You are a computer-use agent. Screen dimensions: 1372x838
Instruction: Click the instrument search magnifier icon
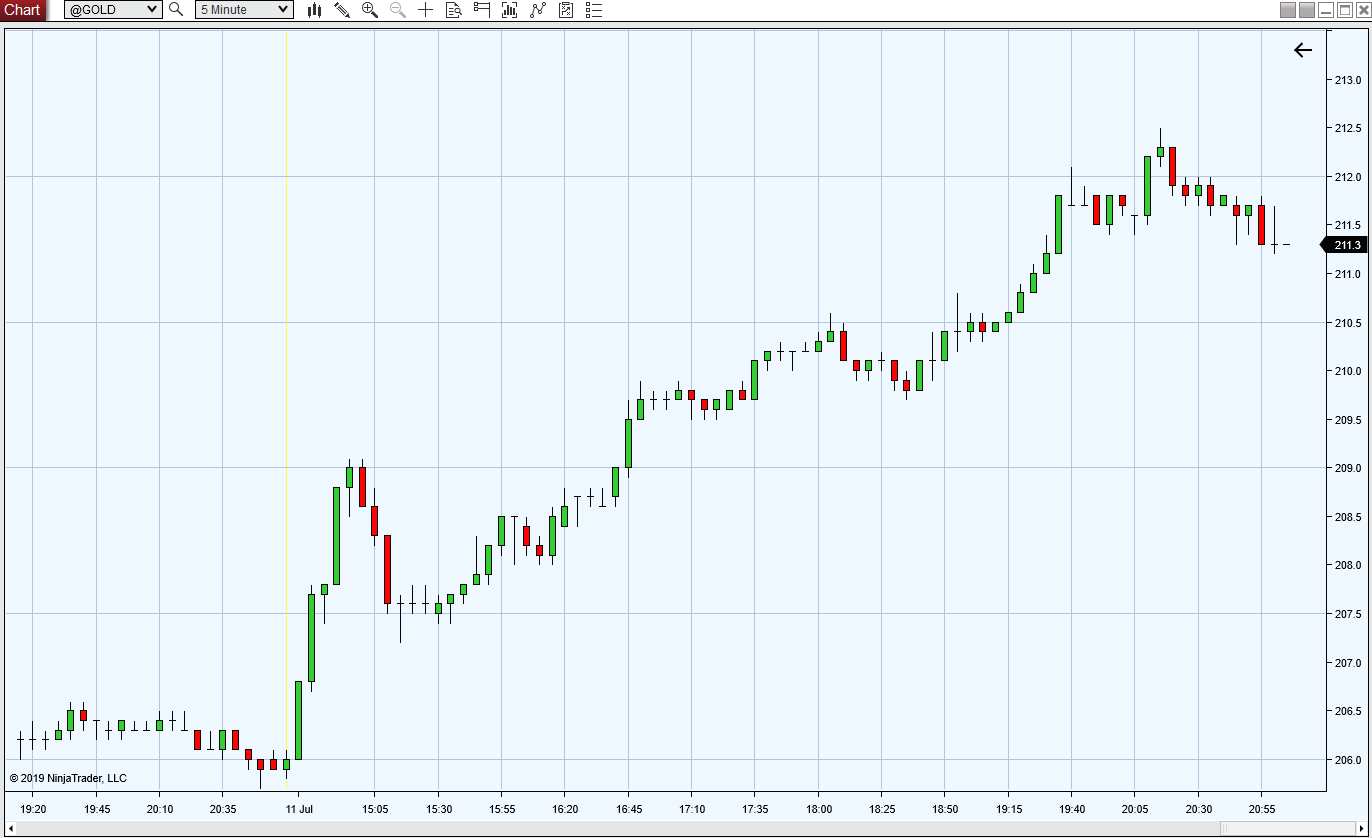176,10
